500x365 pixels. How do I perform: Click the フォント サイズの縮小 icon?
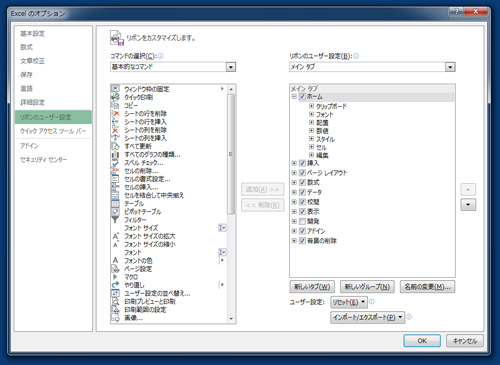tap(115, 244)
